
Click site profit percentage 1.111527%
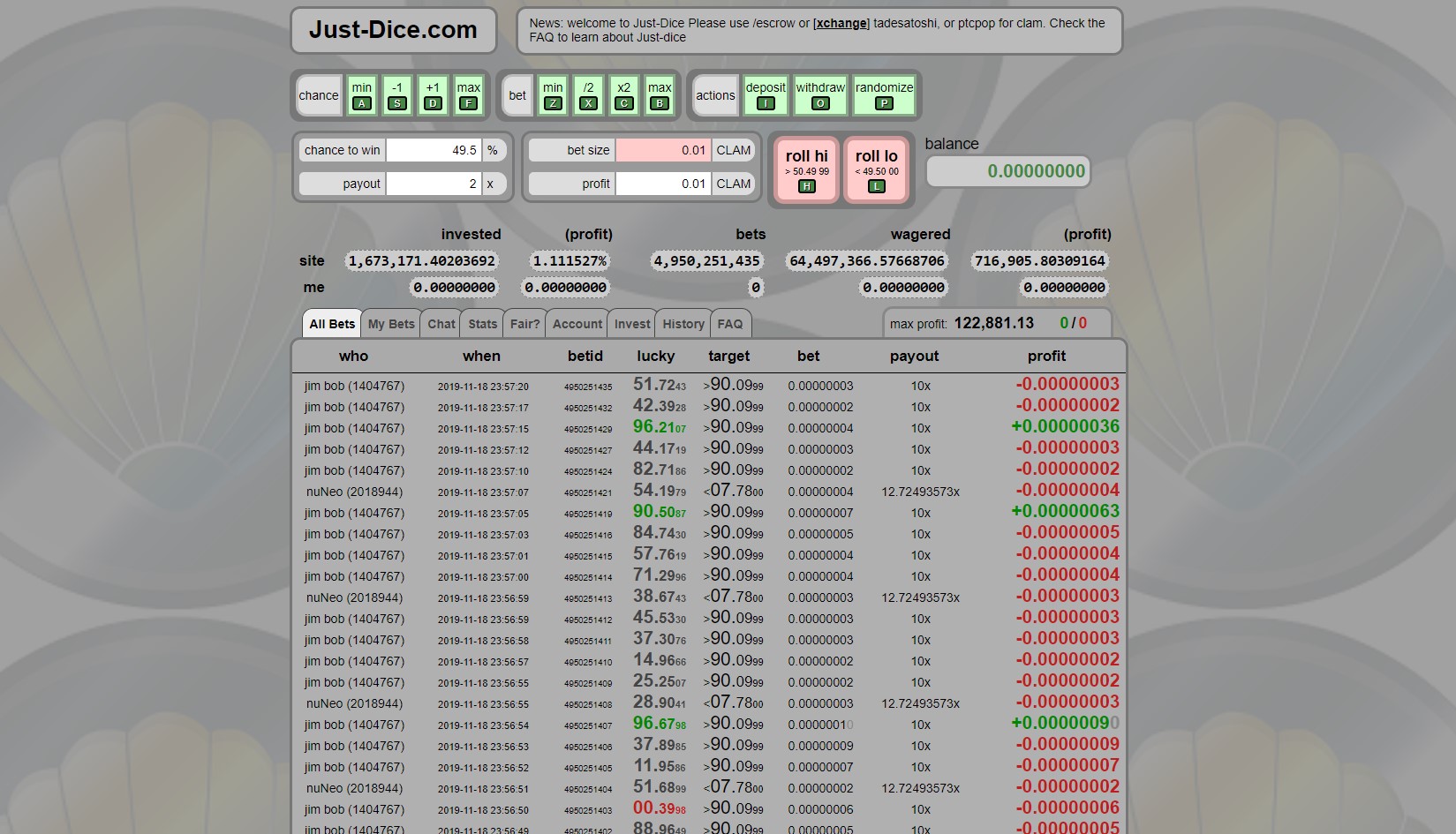point(570,261)
